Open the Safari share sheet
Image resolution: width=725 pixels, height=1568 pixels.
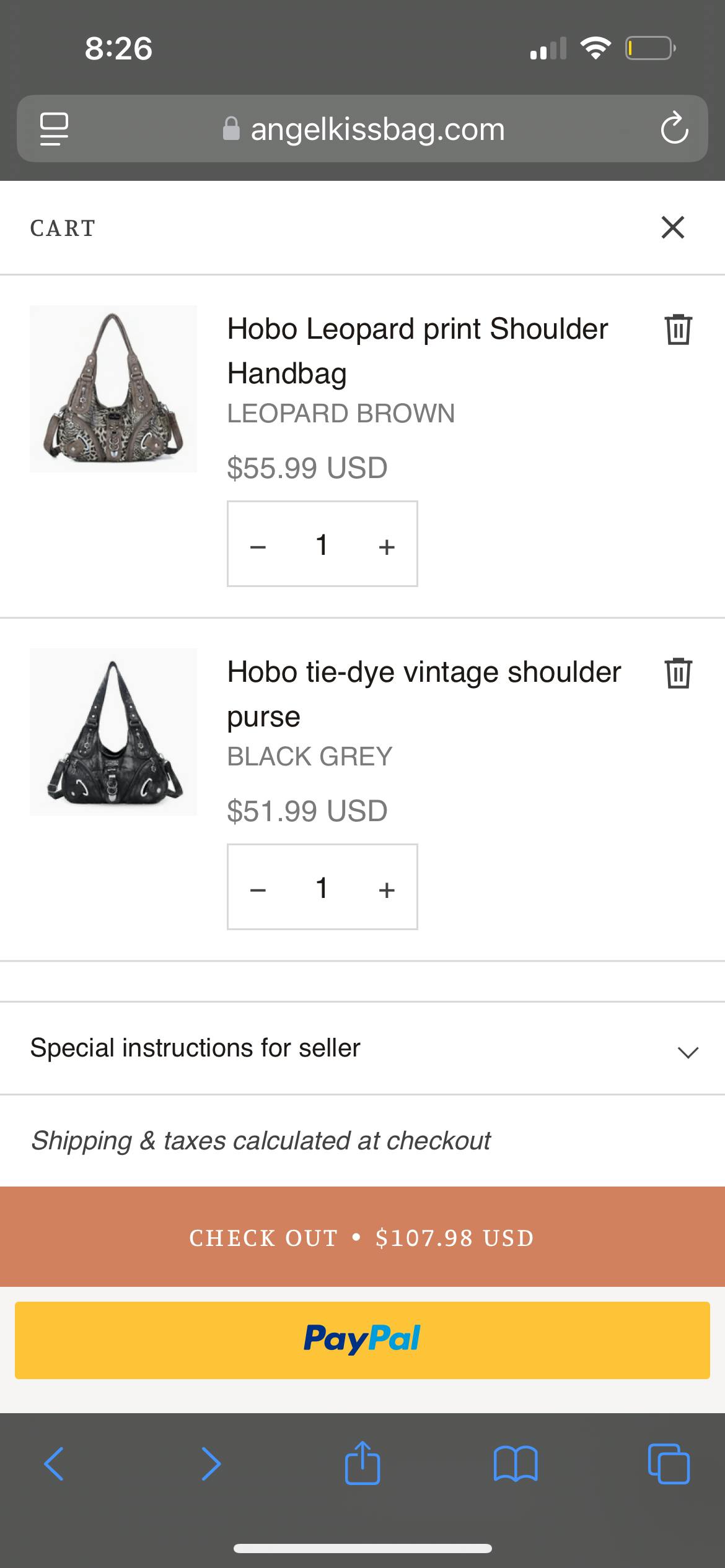(362, 1464)
